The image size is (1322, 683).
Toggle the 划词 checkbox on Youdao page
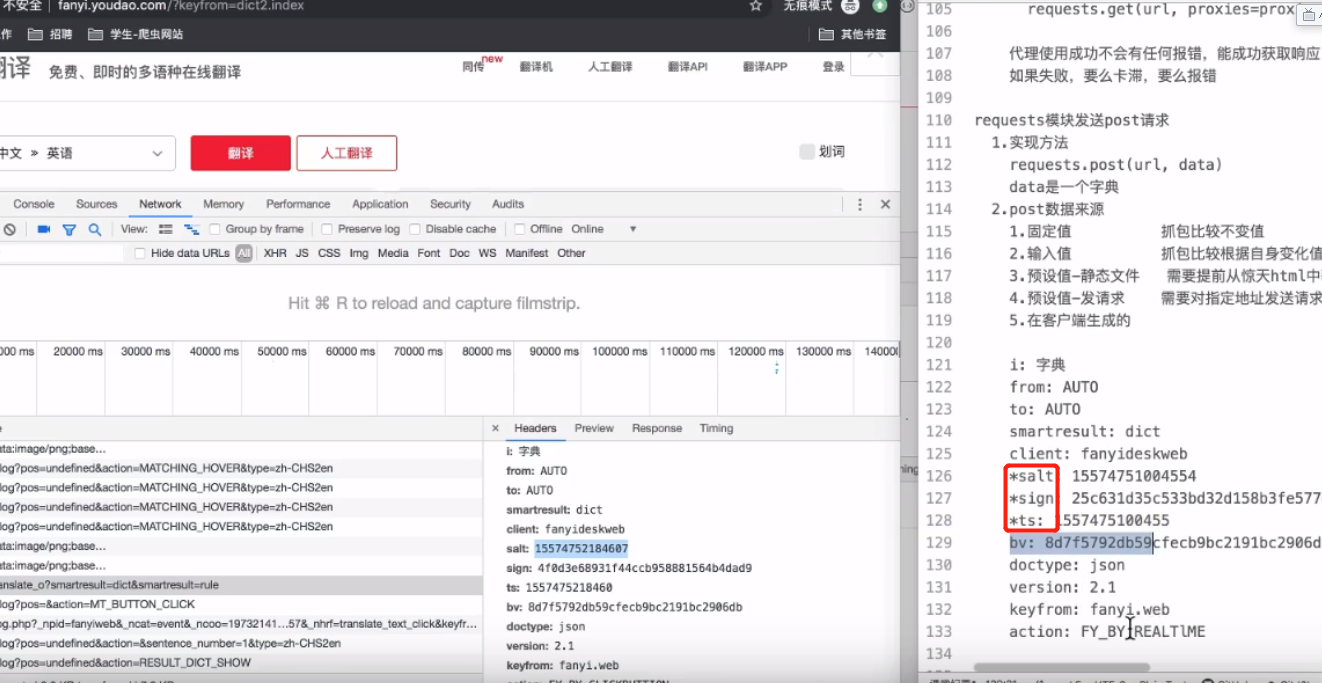click(807, 151)
